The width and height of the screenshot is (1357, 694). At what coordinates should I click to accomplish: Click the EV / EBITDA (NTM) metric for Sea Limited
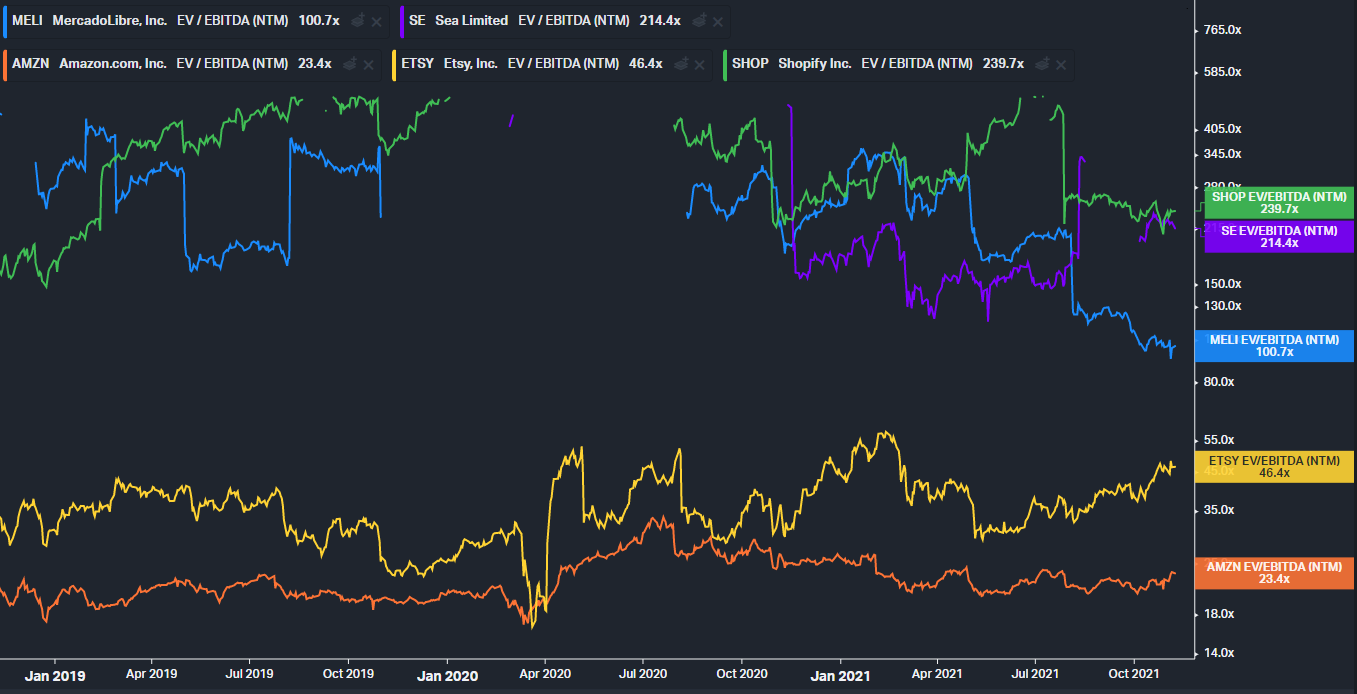point(573,21)
